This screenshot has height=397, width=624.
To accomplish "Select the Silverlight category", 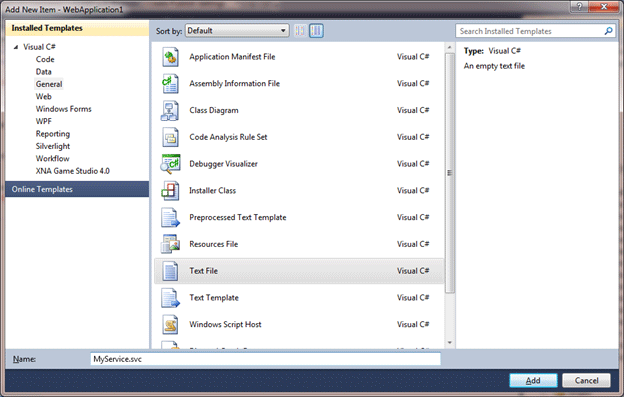I will 53,146.
